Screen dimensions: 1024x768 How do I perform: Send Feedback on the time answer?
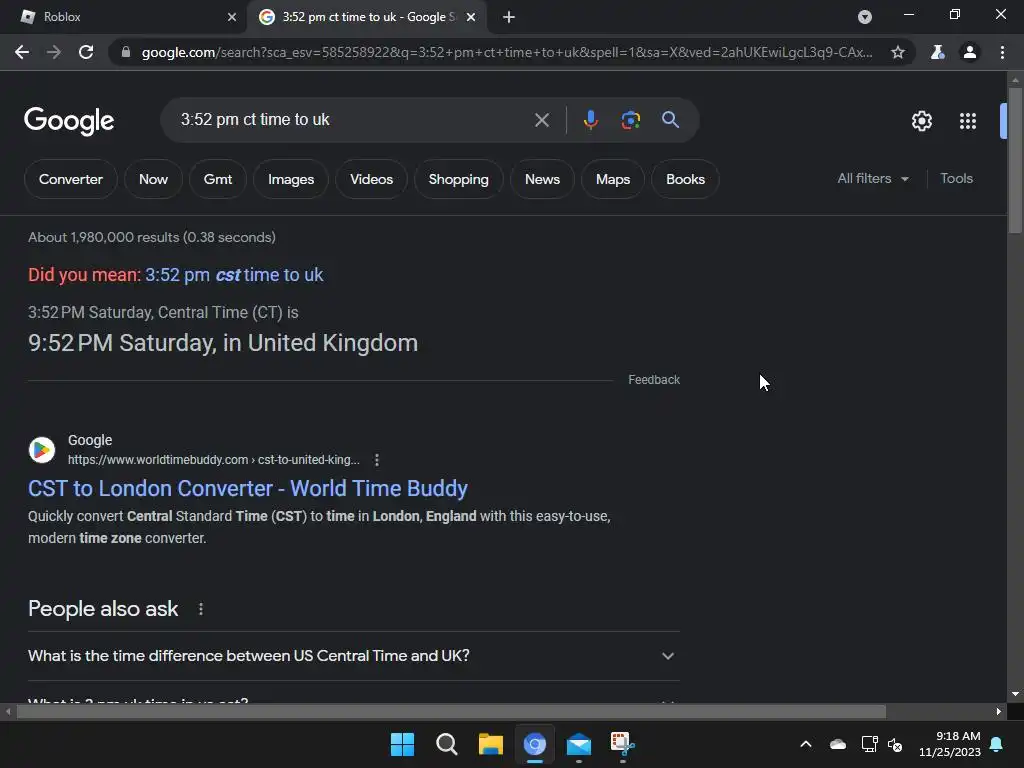[x=654, y=379]
